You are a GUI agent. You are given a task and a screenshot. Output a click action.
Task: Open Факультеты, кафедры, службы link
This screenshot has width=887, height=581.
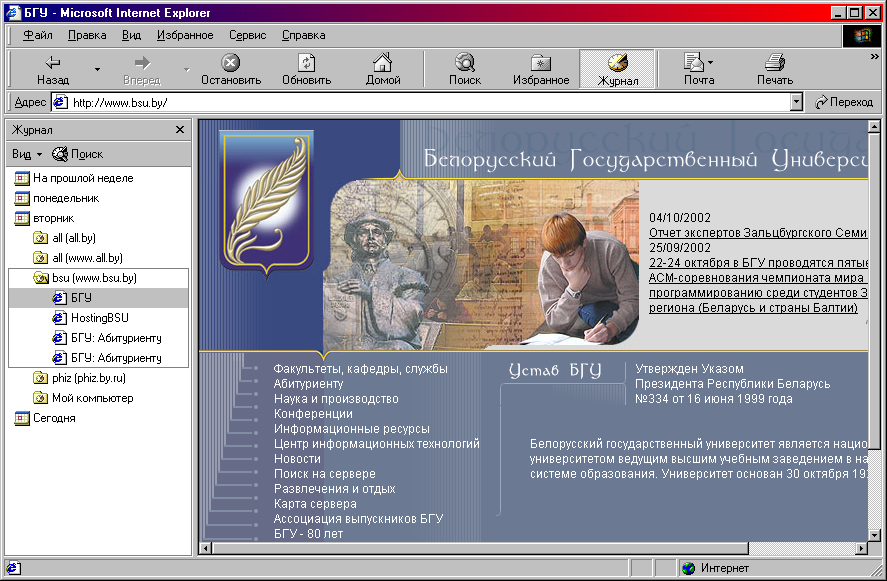tap(360, 369)
